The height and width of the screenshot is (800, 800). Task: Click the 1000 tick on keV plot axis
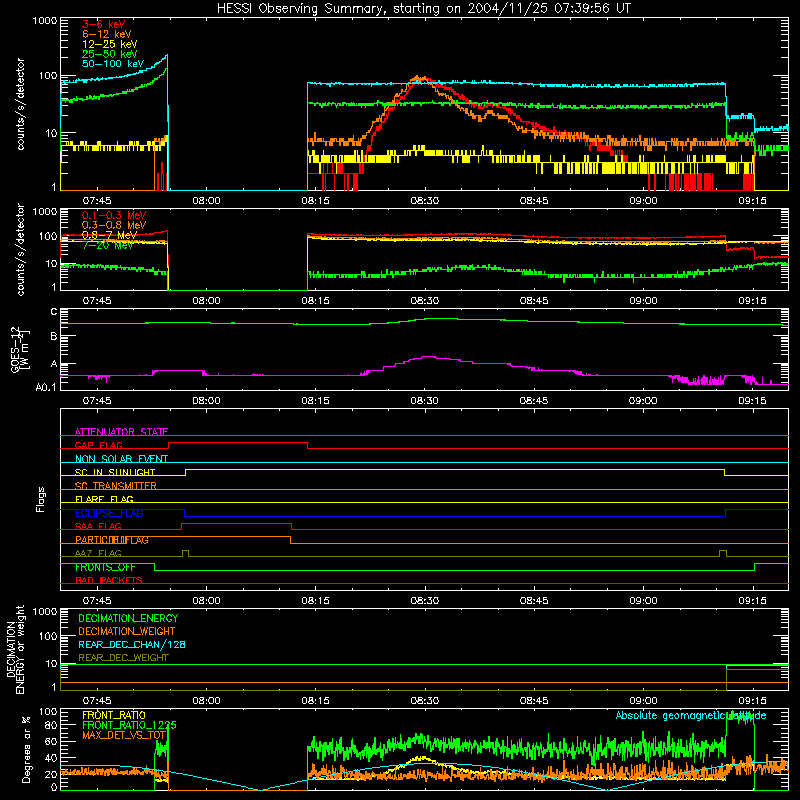[45, 21]
